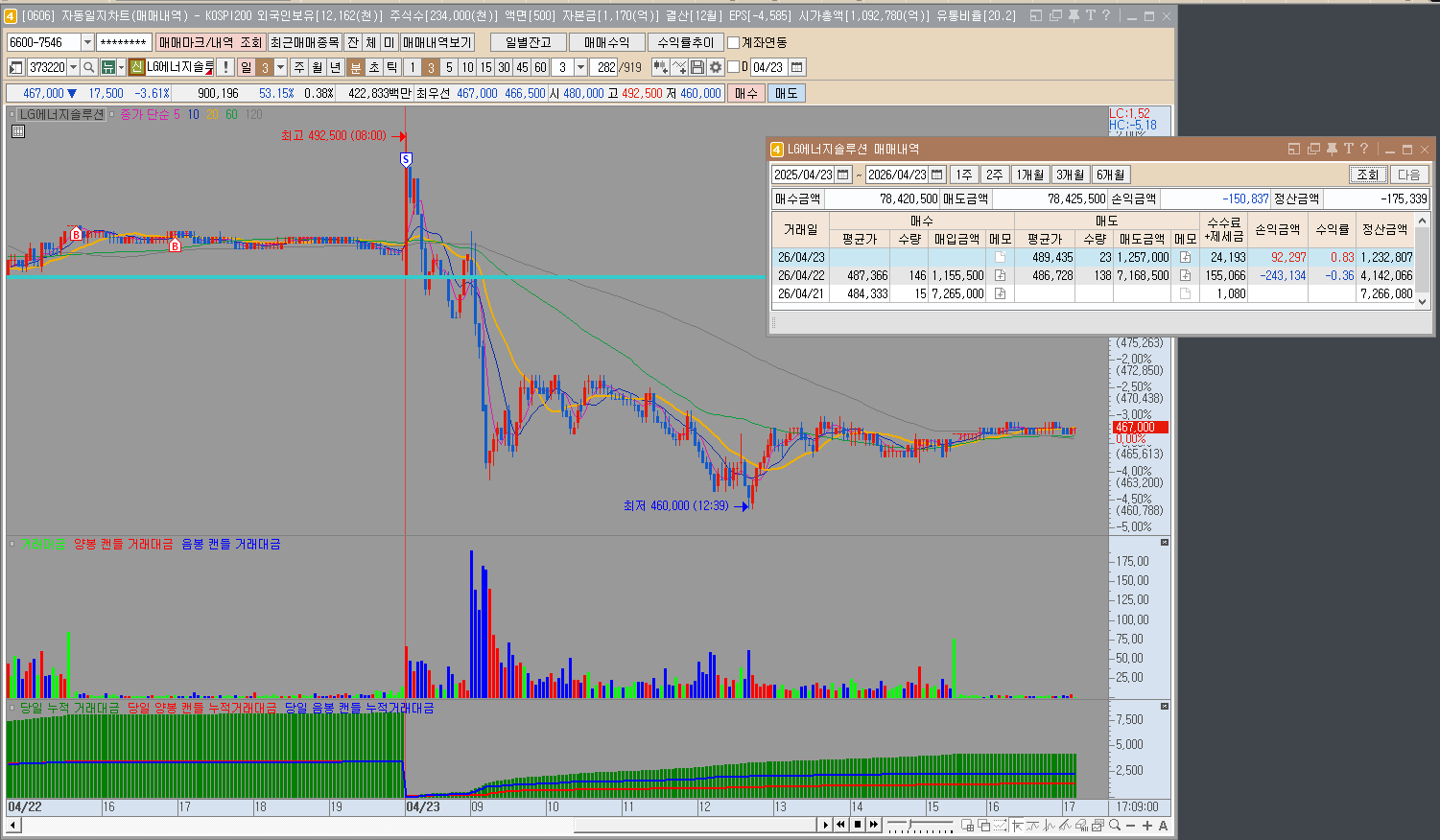Click the 일별잔고 button
Image resolution: width=1440 pixels, height=840 pixels.
[529, 42]
